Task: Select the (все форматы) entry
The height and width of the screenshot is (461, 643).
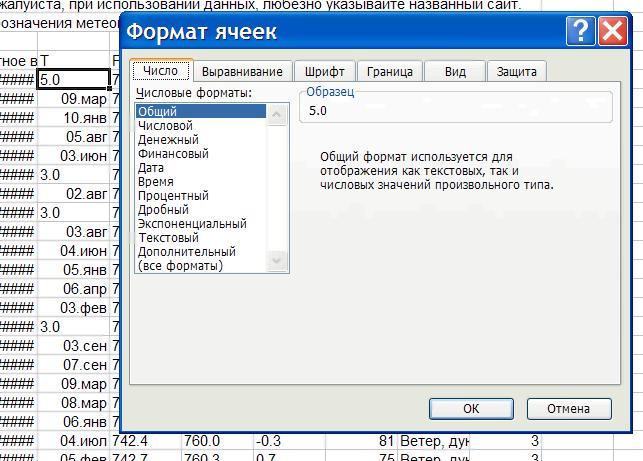Action: pyautogui.click(x=180, y=266)
